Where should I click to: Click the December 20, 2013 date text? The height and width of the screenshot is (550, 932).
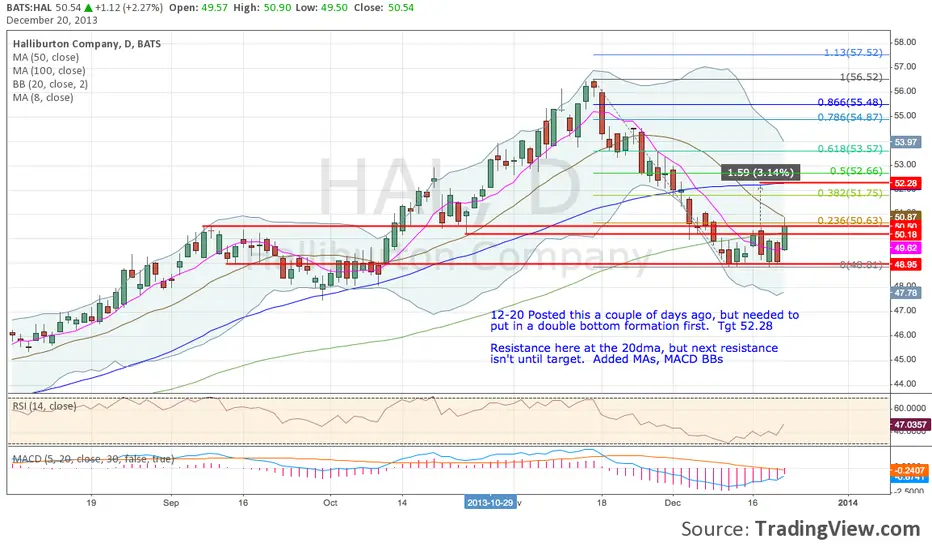[52, 20]
